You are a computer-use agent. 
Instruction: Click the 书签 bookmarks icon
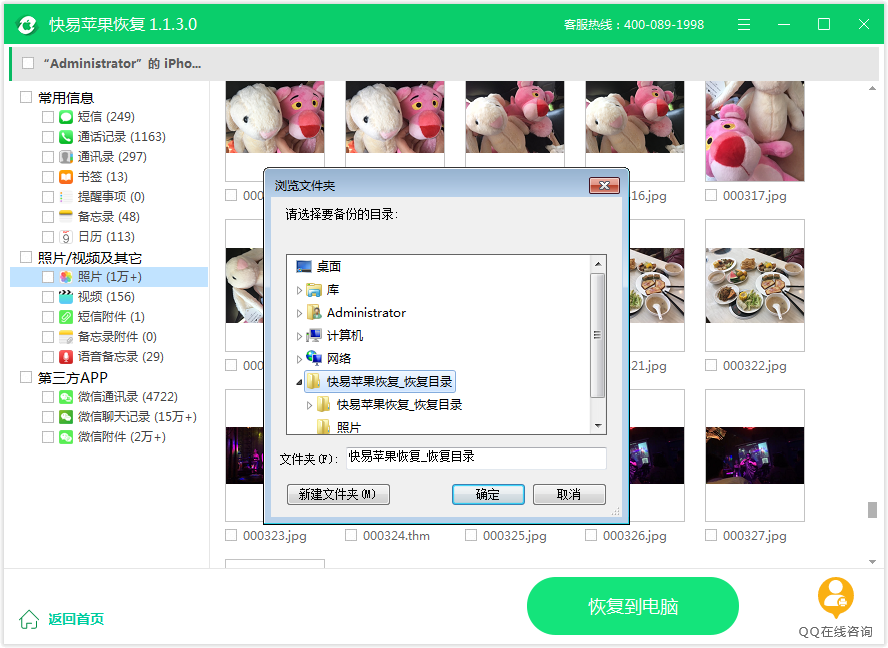pos(66,177)
